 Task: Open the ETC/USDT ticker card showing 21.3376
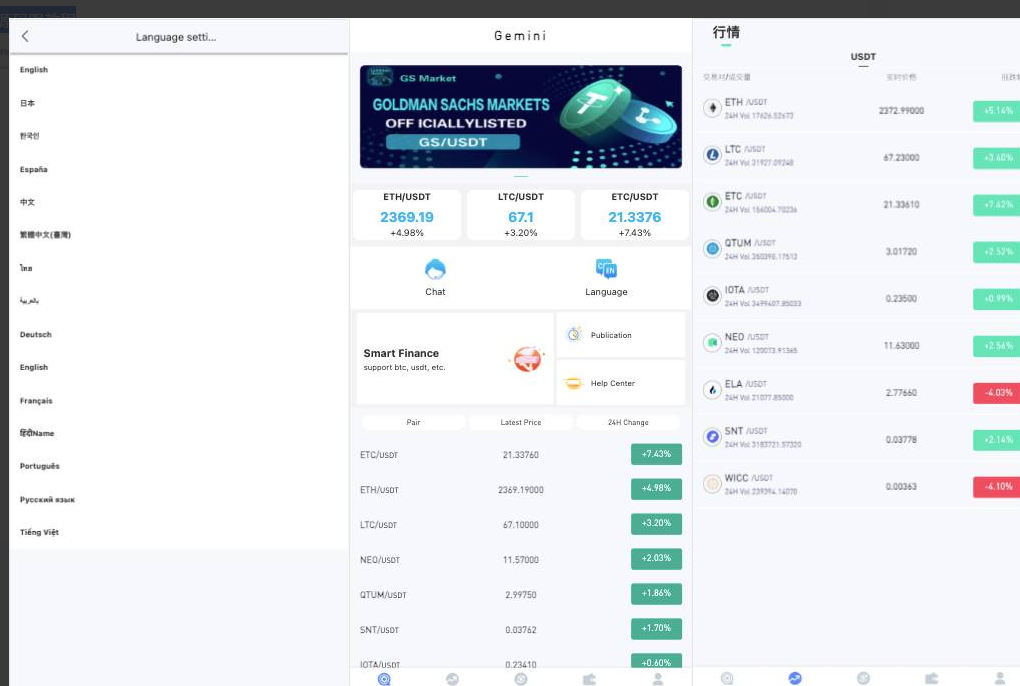click(x=635, y=215)
